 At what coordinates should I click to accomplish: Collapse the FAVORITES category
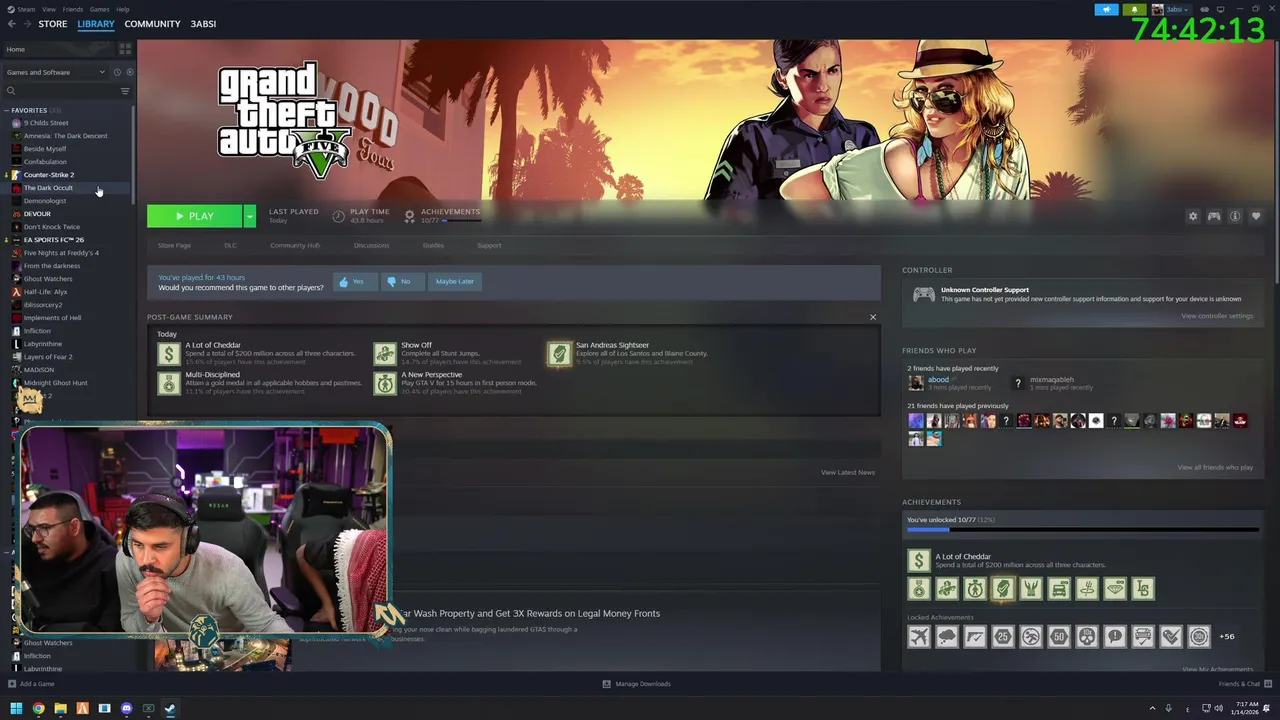pyautogui.click(x=7, y=110)
